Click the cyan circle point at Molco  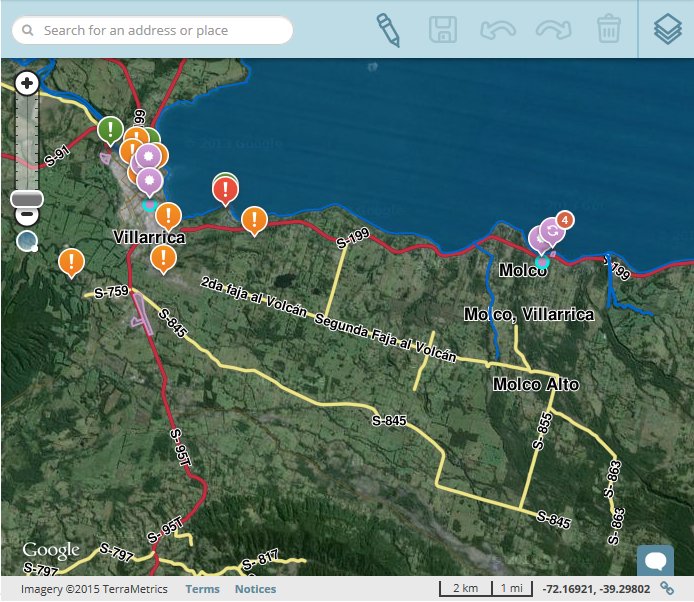542,262
